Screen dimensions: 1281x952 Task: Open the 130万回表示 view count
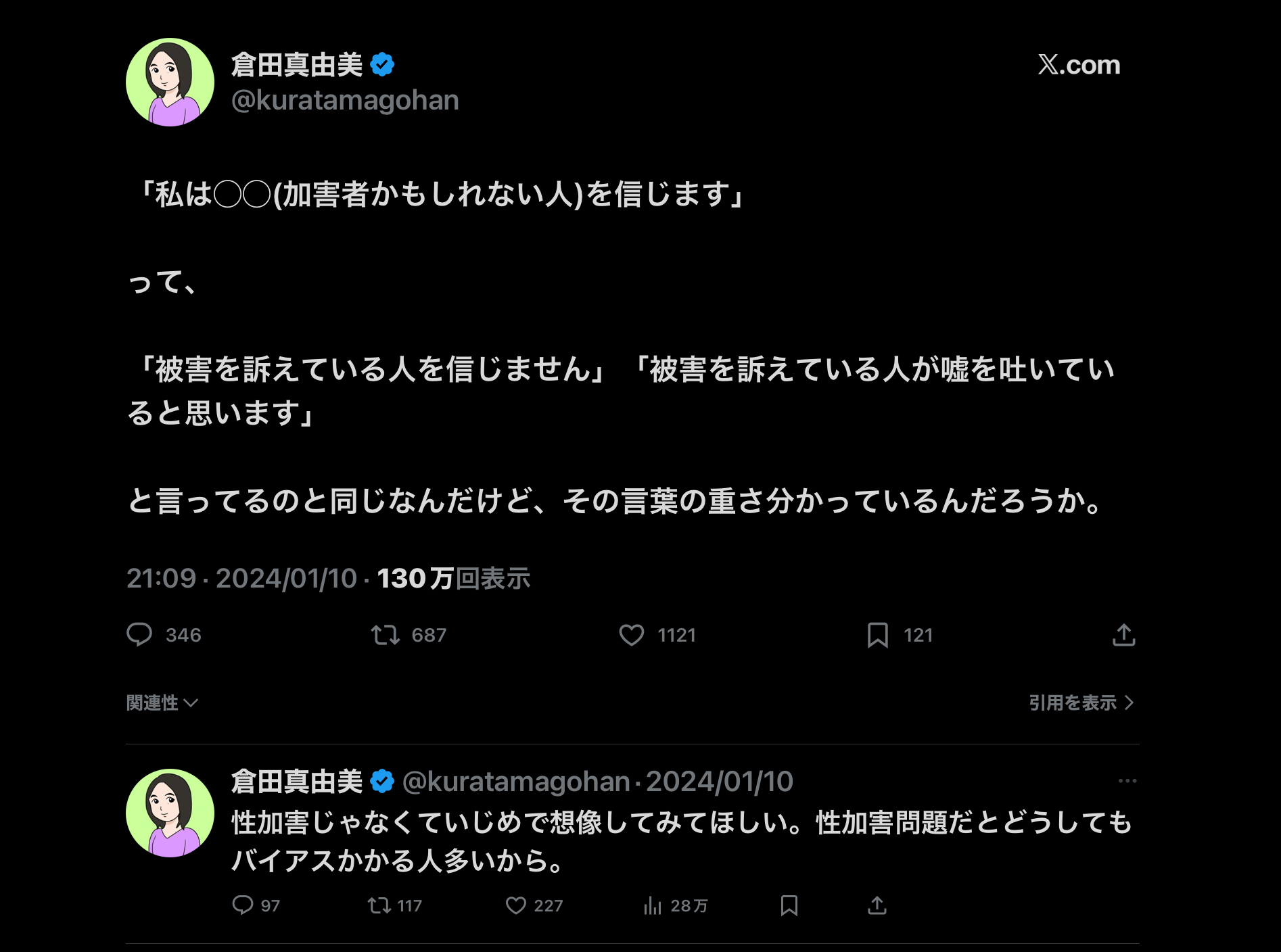point(453,578)
